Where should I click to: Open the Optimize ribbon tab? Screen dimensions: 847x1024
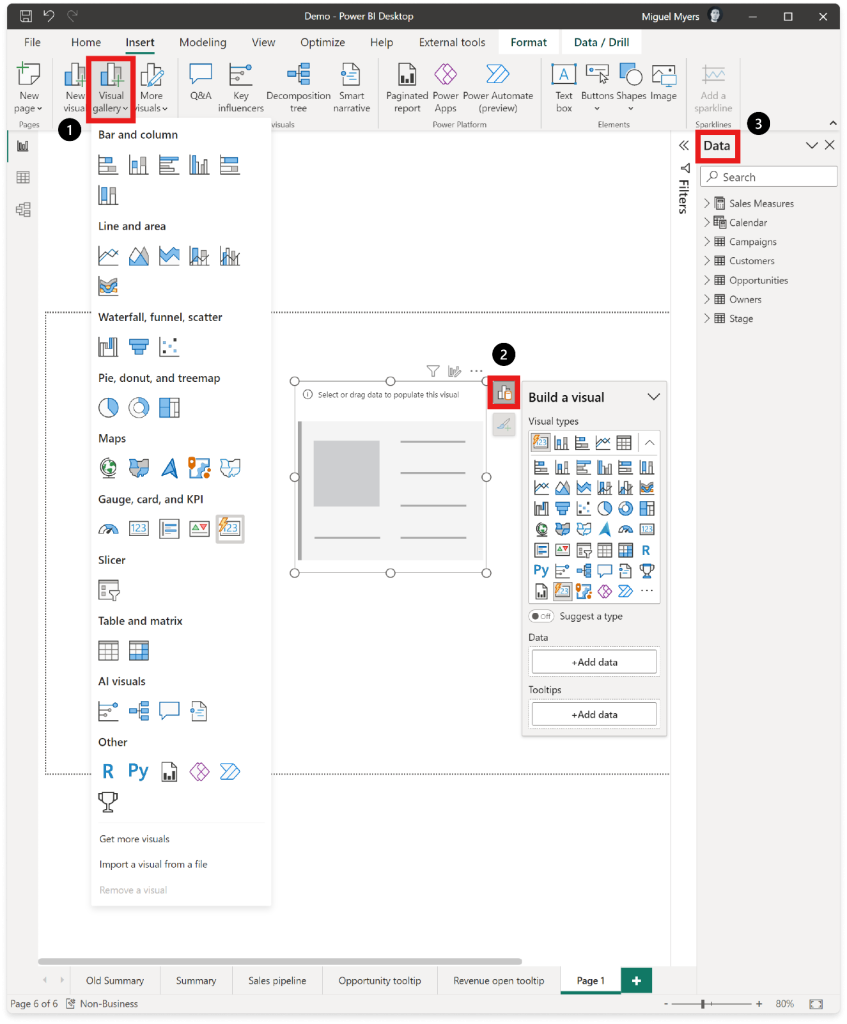pos(323,42)
